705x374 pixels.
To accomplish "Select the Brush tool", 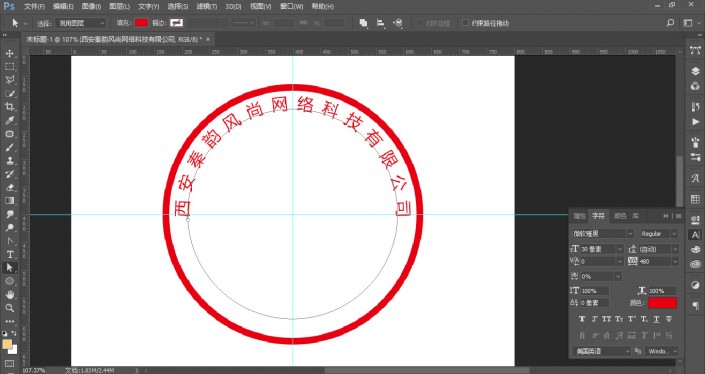I will click(9, 147).
